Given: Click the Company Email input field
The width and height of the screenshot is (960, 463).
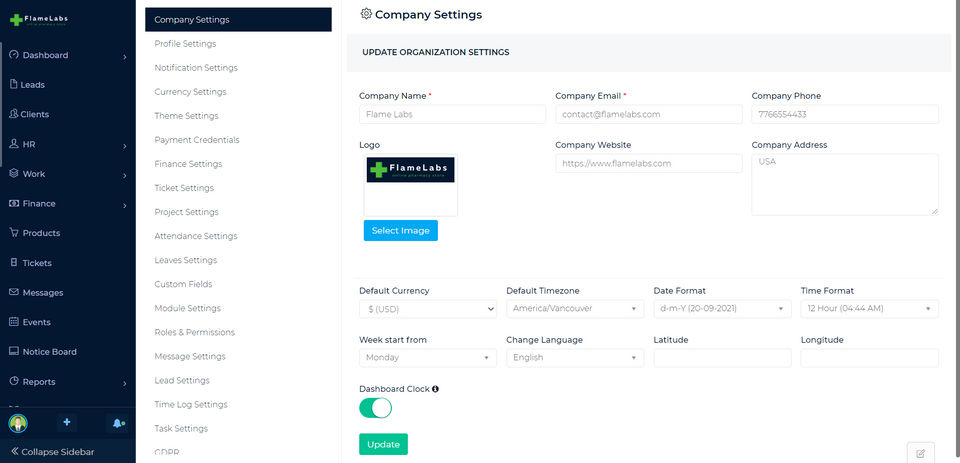Looking at the screenshot, I should (649, 114).
